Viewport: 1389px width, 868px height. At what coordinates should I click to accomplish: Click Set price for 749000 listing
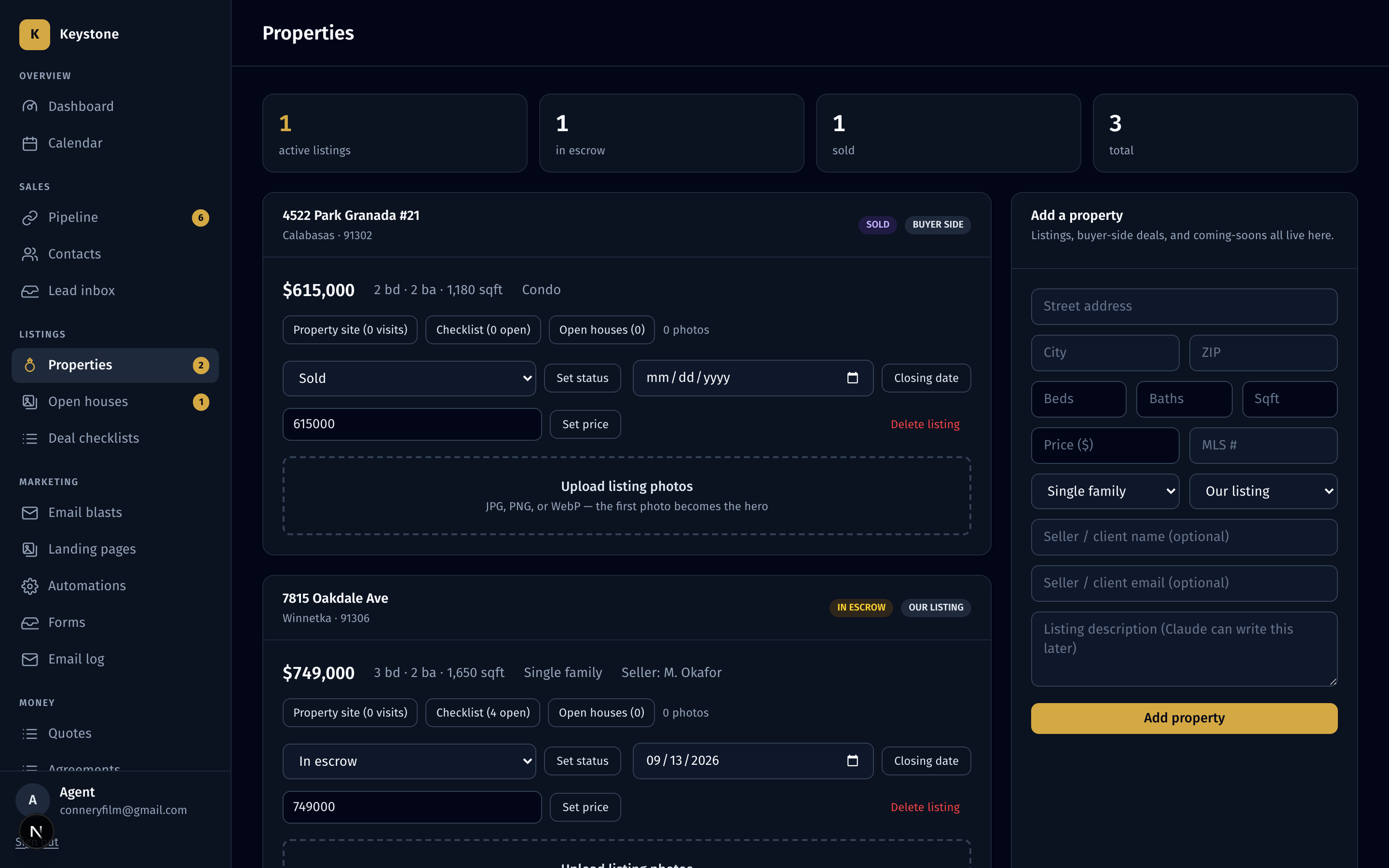585,807
